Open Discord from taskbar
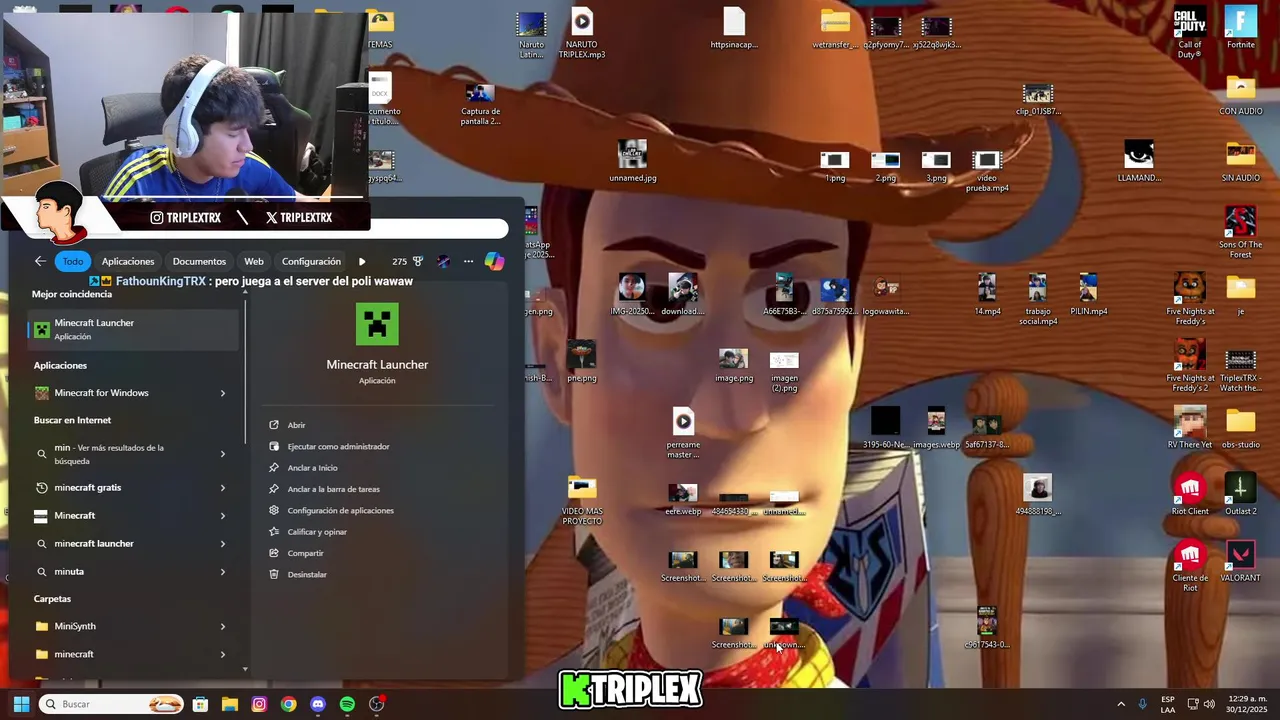Viewport: 1280px width, 720px height. click(x=318, y=704)
